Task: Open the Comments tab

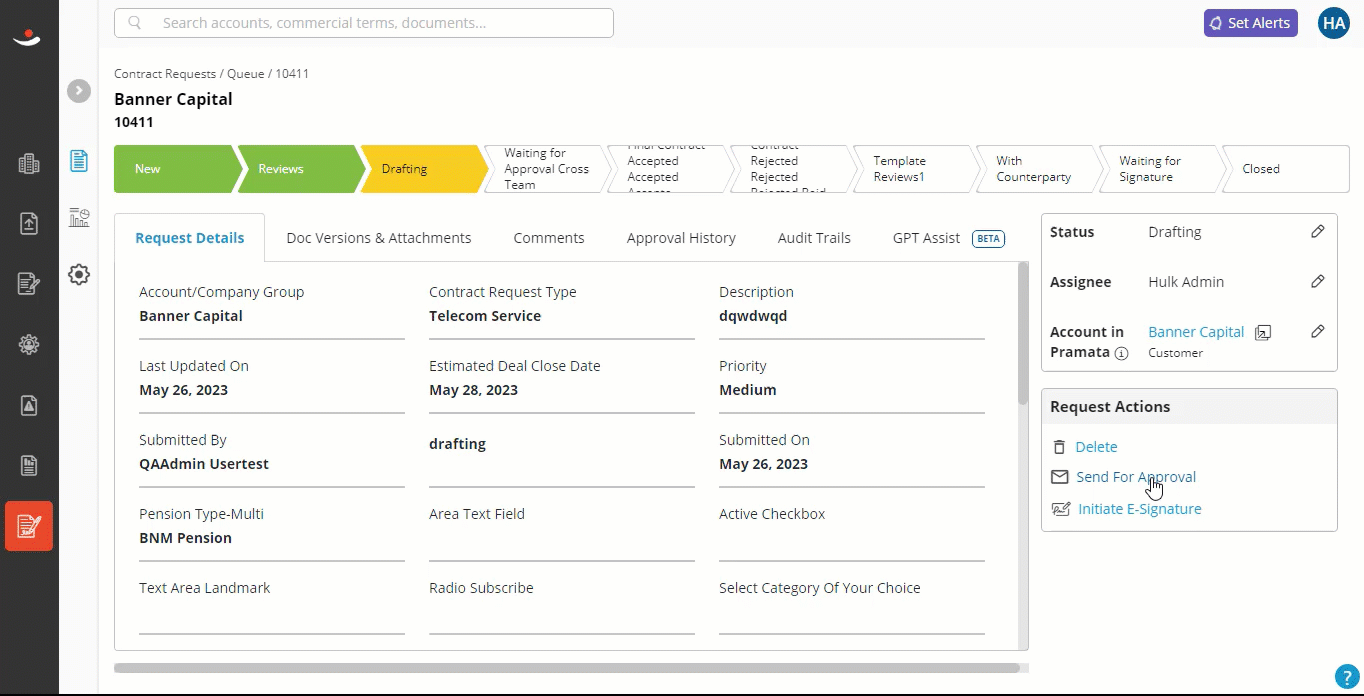Action: pos(549,238)
